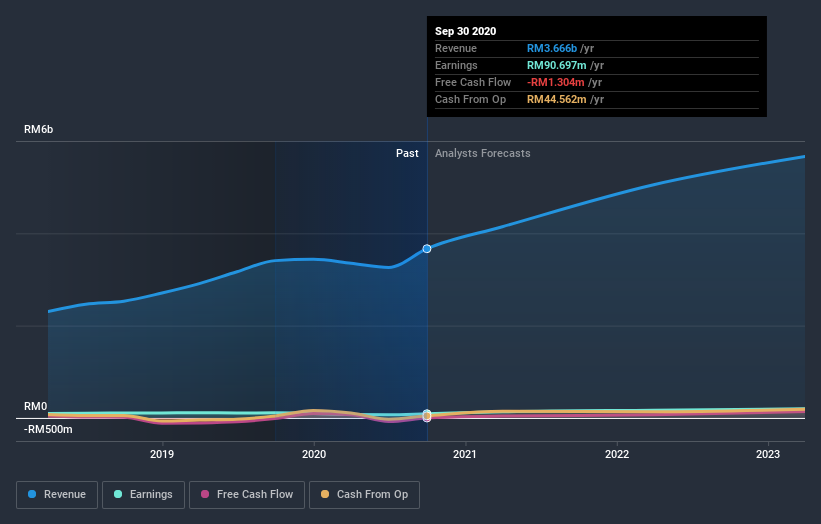Click the Earnings tooltip row label
The image size is (821, 524).
pyautogui.click(x=456, y=65)
